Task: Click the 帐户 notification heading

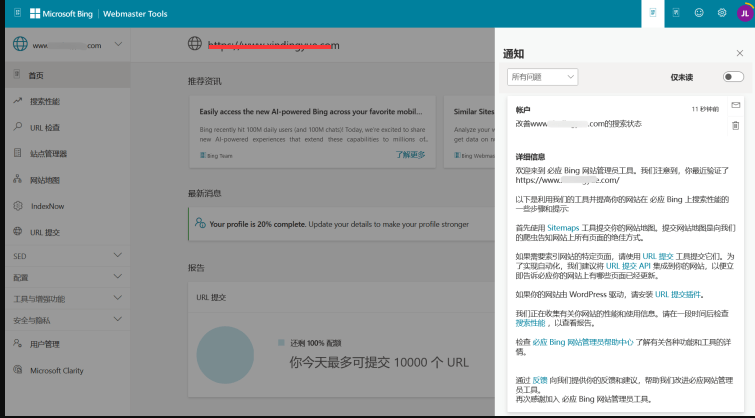Action: click(523, 110)
